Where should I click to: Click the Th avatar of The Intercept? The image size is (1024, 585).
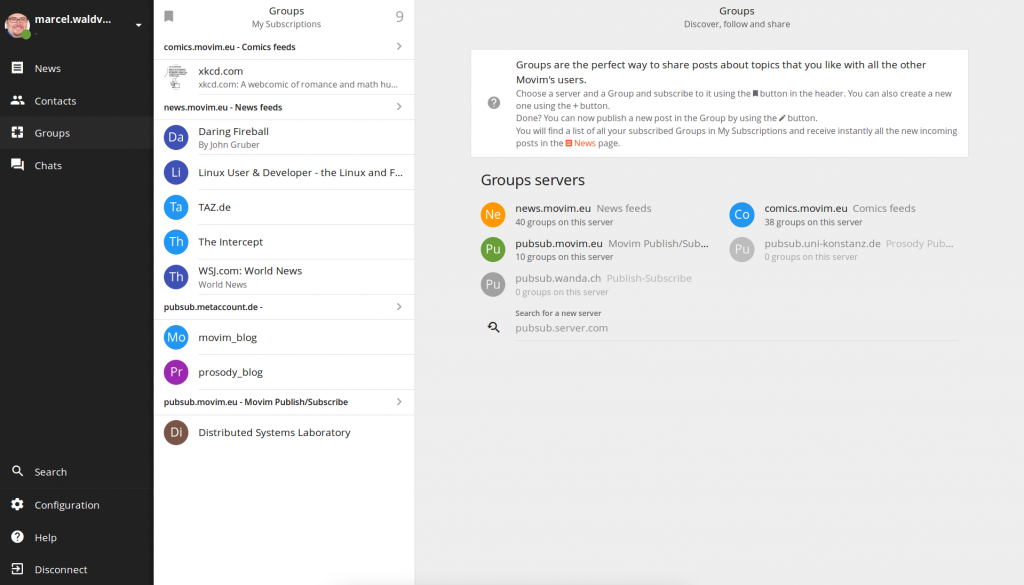click(x=176, y=242)
